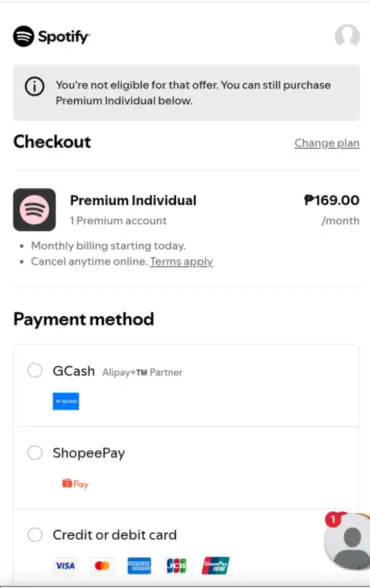The width and height of the screenshot is (370, 588).
Task: Click the Credit or debit card label
Action: point(115,535)
